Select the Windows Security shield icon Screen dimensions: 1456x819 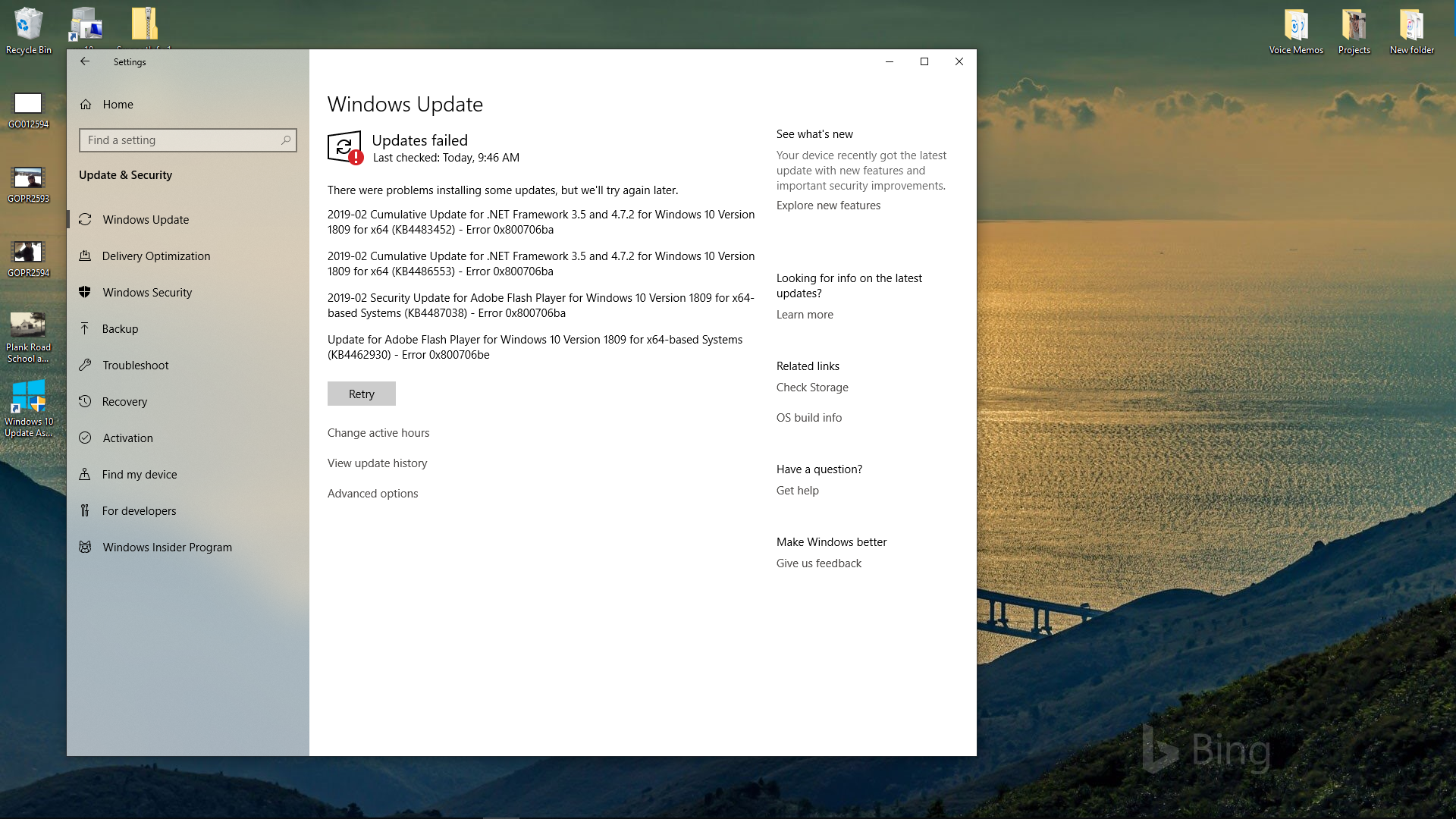[x=85, y=293]
